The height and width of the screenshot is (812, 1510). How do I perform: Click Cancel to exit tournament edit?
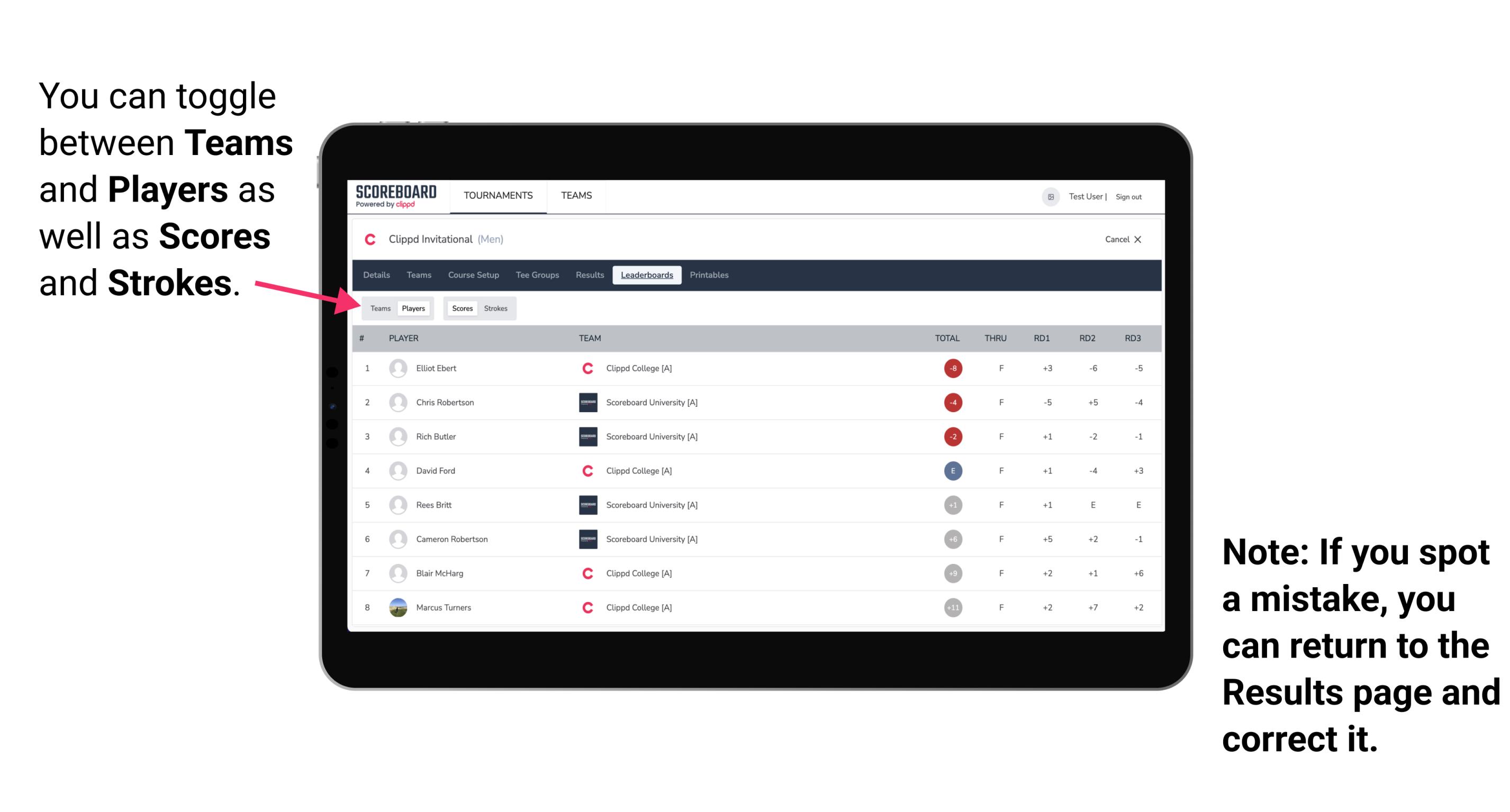click(x=1121, y=240)
